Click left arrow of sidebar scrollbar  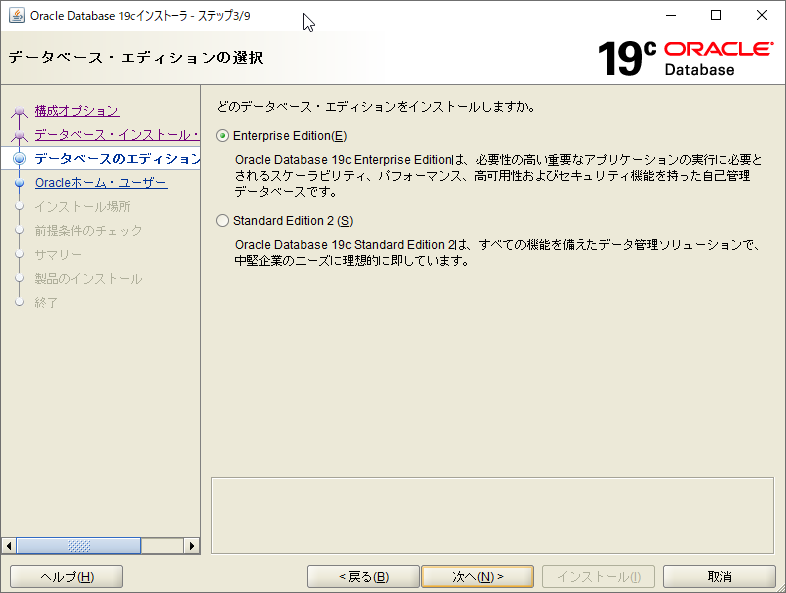[x=9, y=545]
